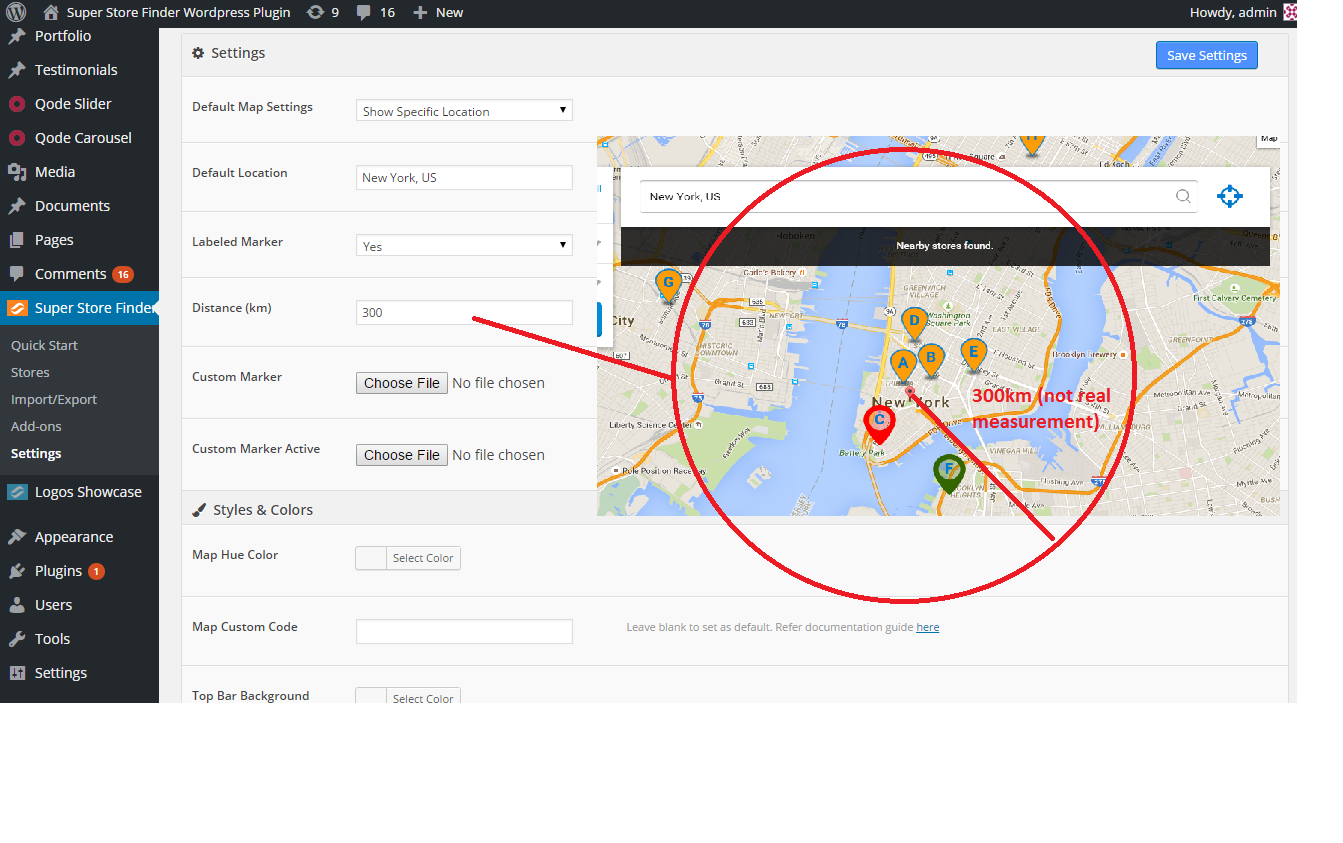Viewport: 1343px width, 843px height.
Task: Open the documentation guide 'here' link
Action: click(x=928, y=627)
